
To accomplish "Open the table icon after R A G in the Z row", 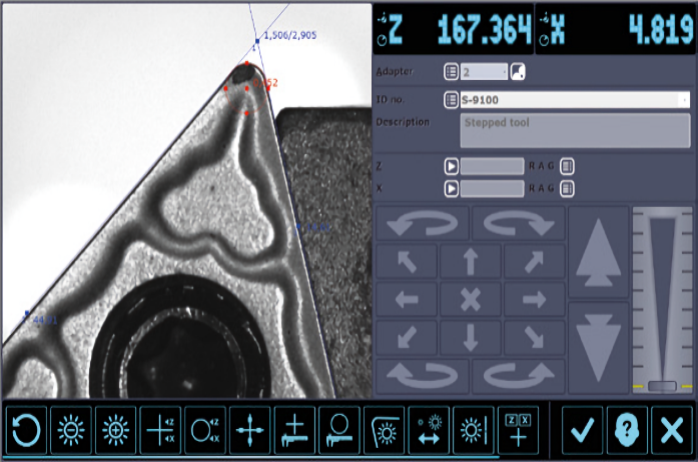I will 567,166.
